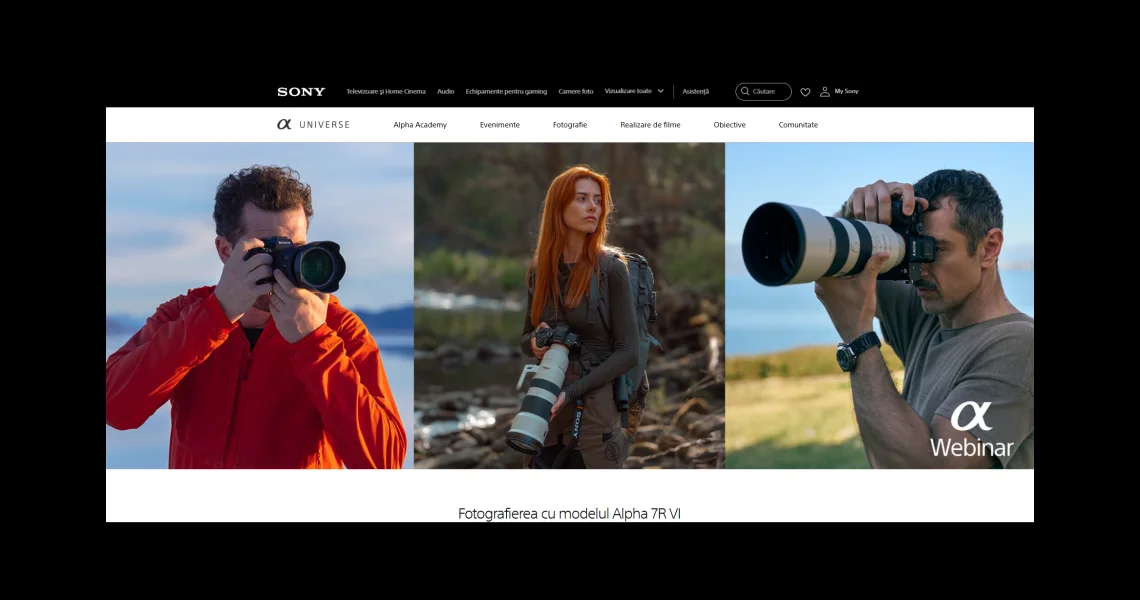Open the wishlist heart icon
1140x600 pixels.
(805, 92)
